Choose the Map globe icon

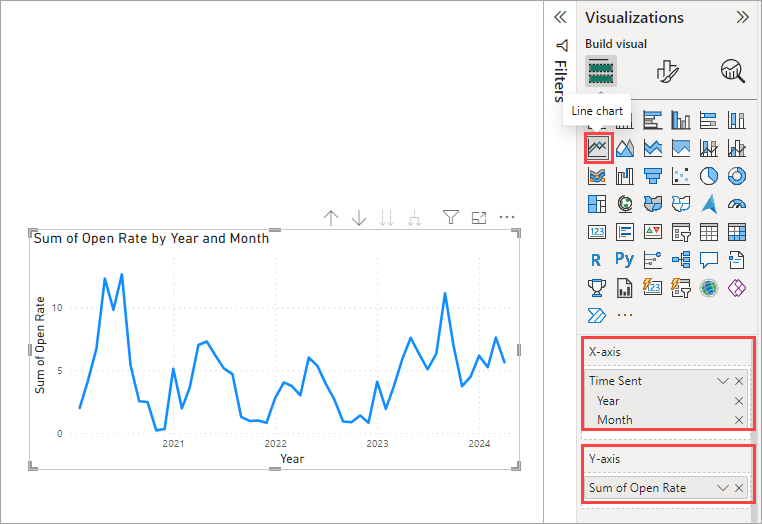(625, 204)
